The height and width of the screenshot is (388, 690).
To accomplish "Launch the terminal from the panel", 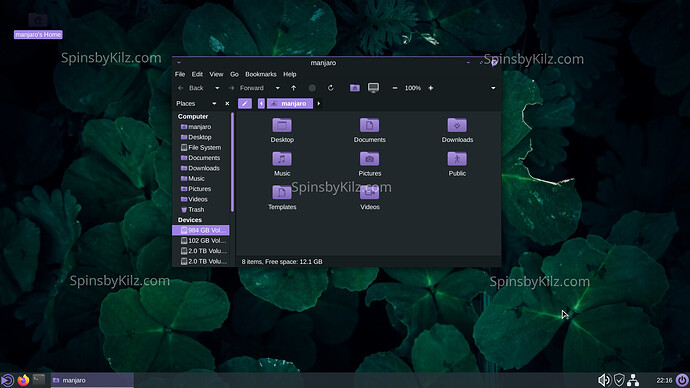I will click(39, 379).
